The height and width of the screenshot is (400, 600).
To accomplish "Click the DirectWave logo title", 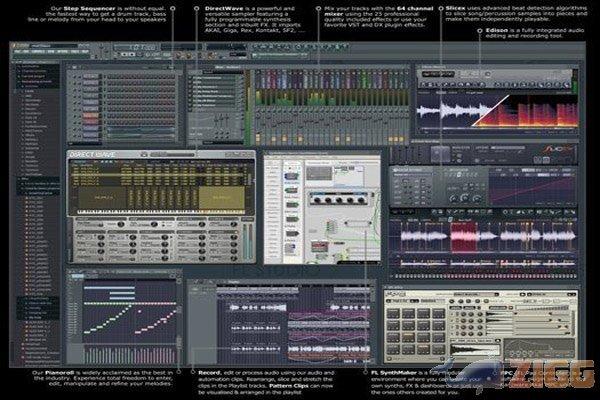I will pos(92,155).
